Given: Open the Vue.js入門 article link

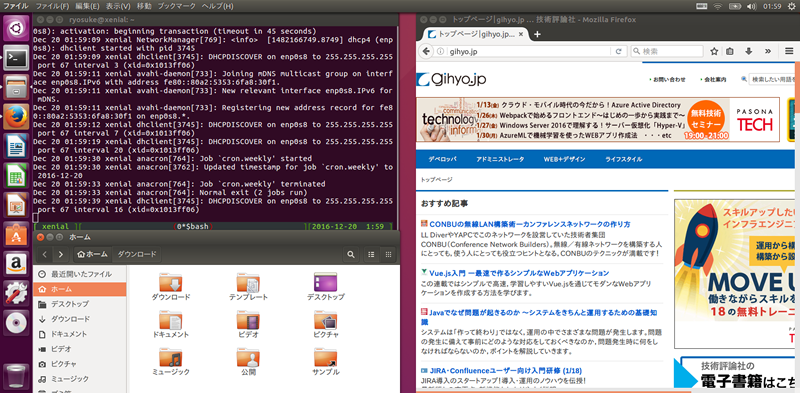Looking at the screenshot, I should click(x=519, y=273).
